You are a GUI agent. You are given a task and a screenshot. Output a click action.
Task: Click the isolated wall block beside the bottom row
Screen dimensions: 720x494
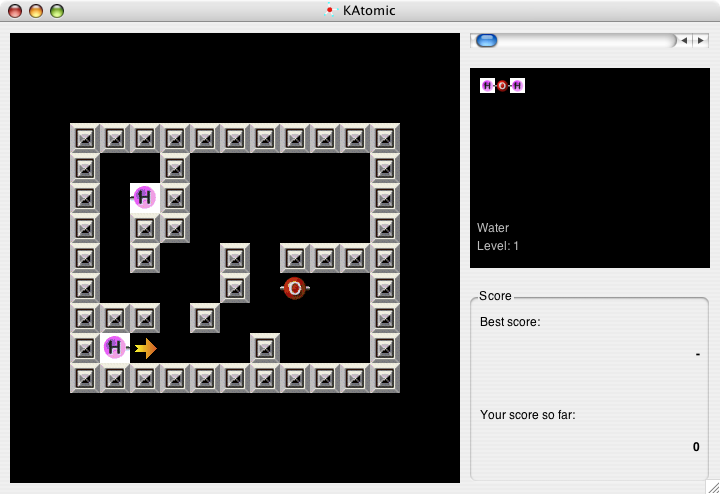pos(265,348)
